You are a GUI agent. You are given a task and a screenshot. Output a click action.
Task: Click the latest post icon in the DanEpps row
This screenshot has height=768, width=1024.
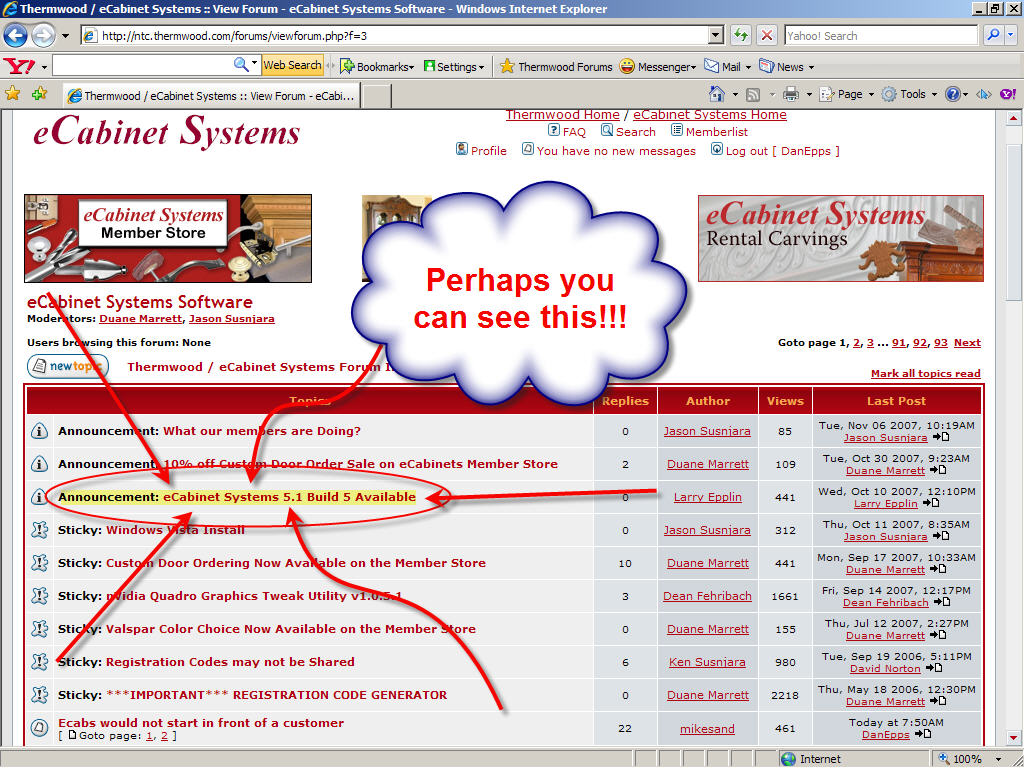point(923,734)
